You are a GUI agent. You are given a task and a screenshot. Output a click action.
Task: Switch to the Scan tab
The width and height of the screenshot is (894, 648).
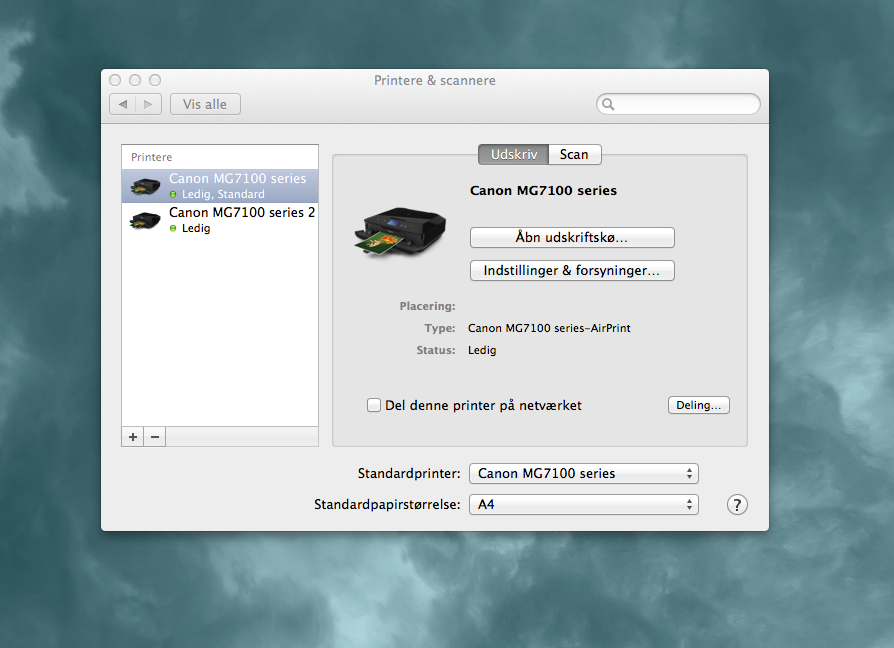574,154
